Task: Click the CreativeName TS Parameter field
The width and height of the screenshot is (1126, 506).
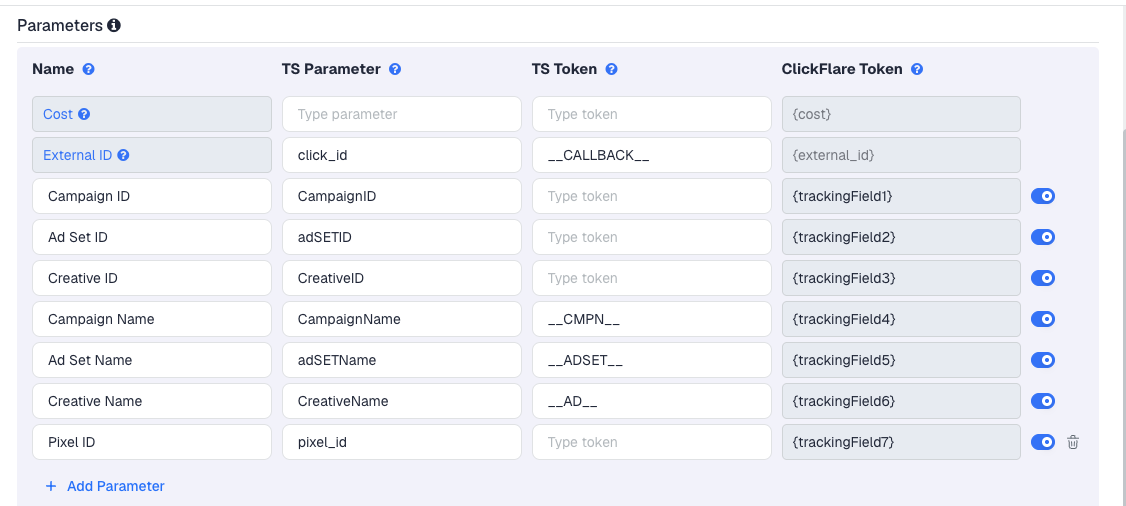Action: [402, 400]
